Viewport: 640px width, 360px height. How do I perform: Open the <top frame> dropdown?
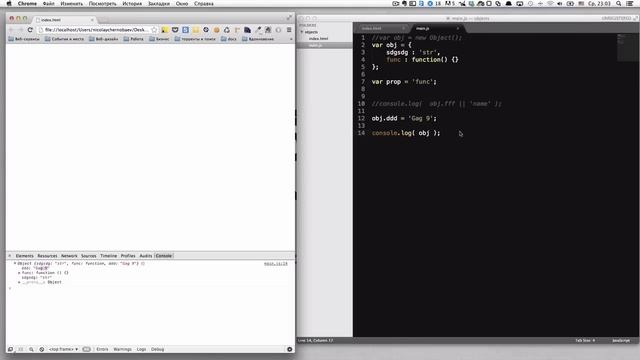[63, 349]
